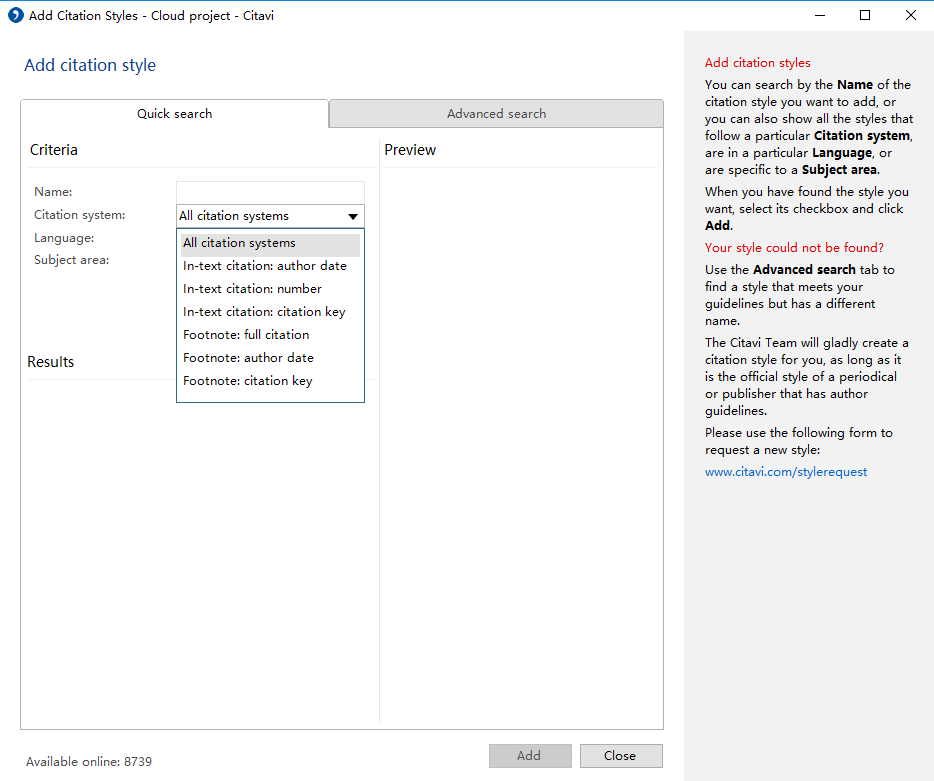The image size is (934, 781).
Task: Click the window close X button
Action: point(911,15)
